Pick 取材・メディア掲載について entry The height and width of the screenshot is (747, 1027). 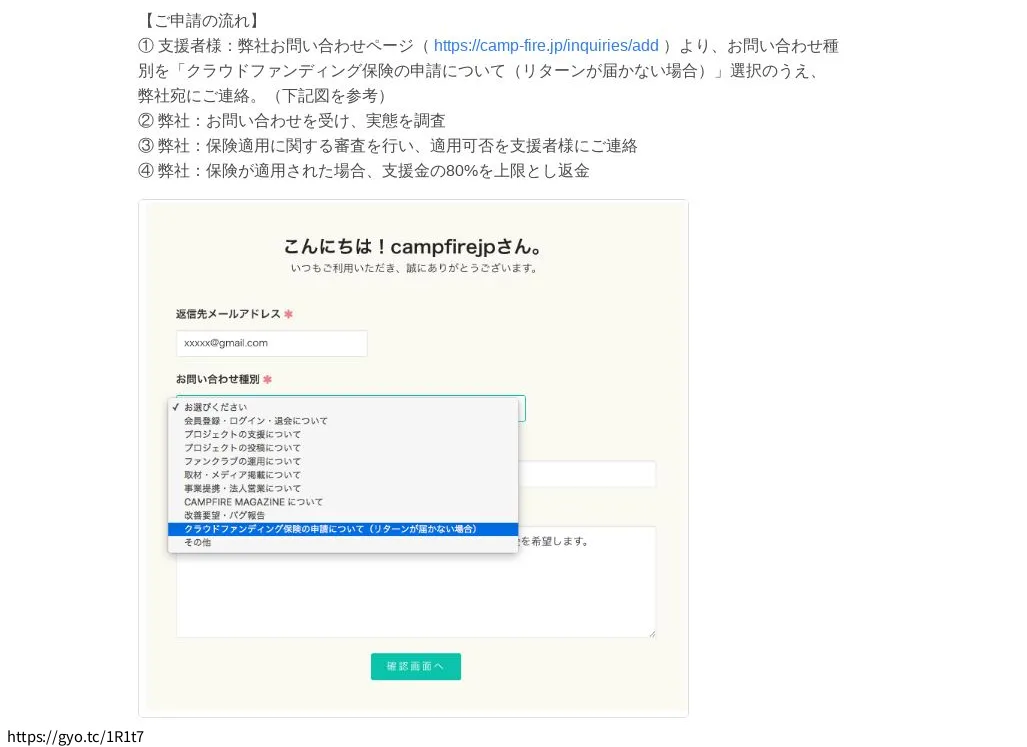(x=242, y=475)
